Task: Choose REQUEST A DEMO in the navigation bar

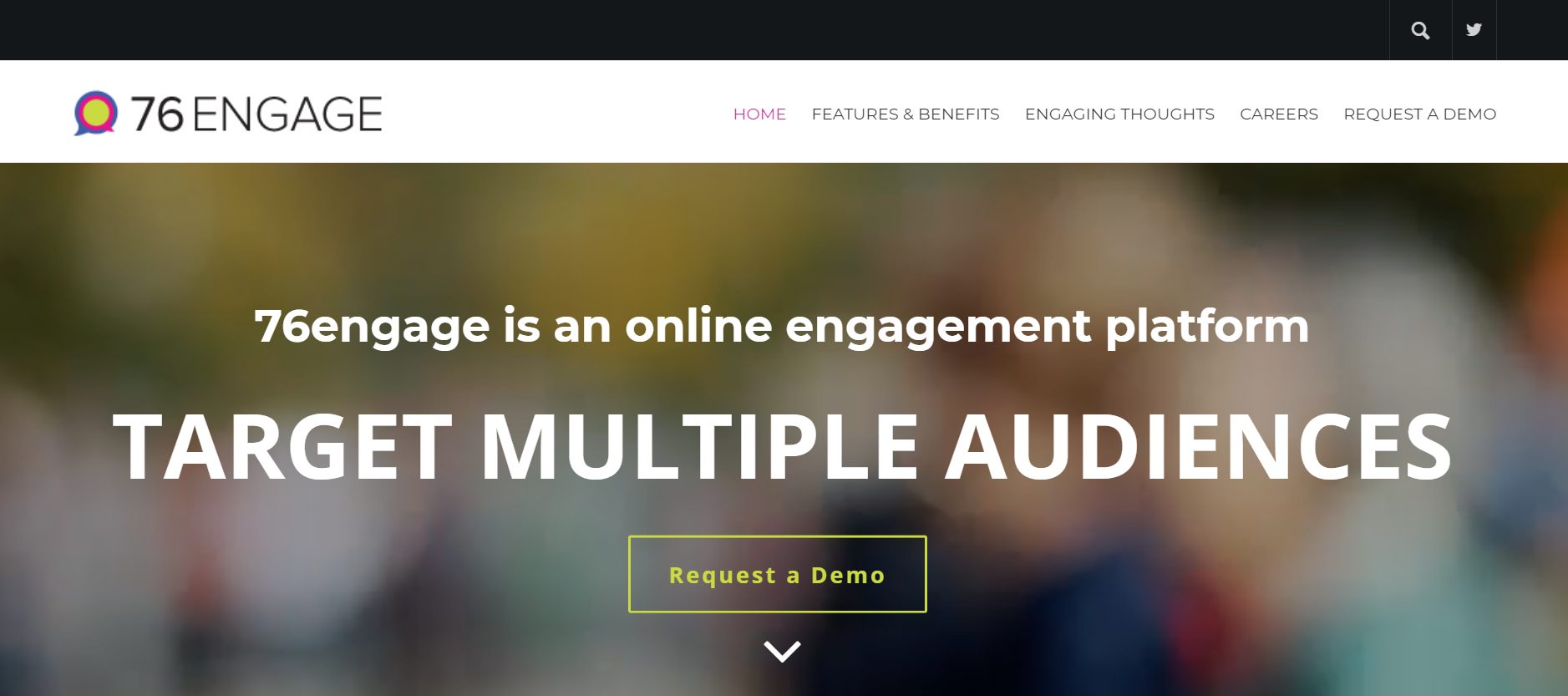Action: (x=1420, y=114)
